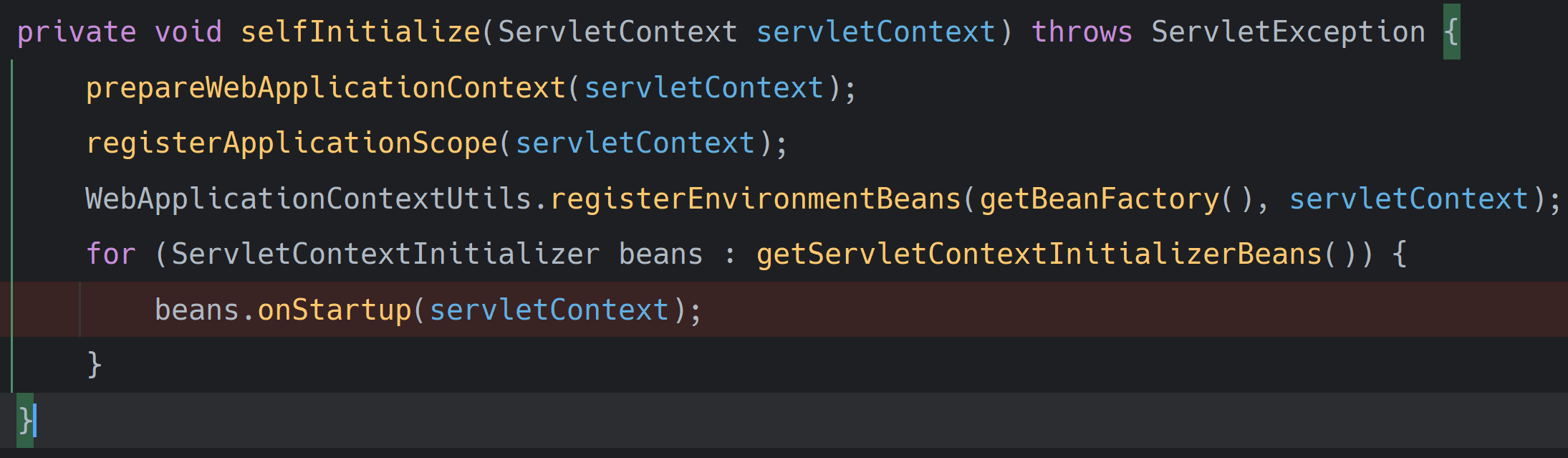Click the closing brace of the for loop
Screen dimensions: 1568x458
point(94,365)
